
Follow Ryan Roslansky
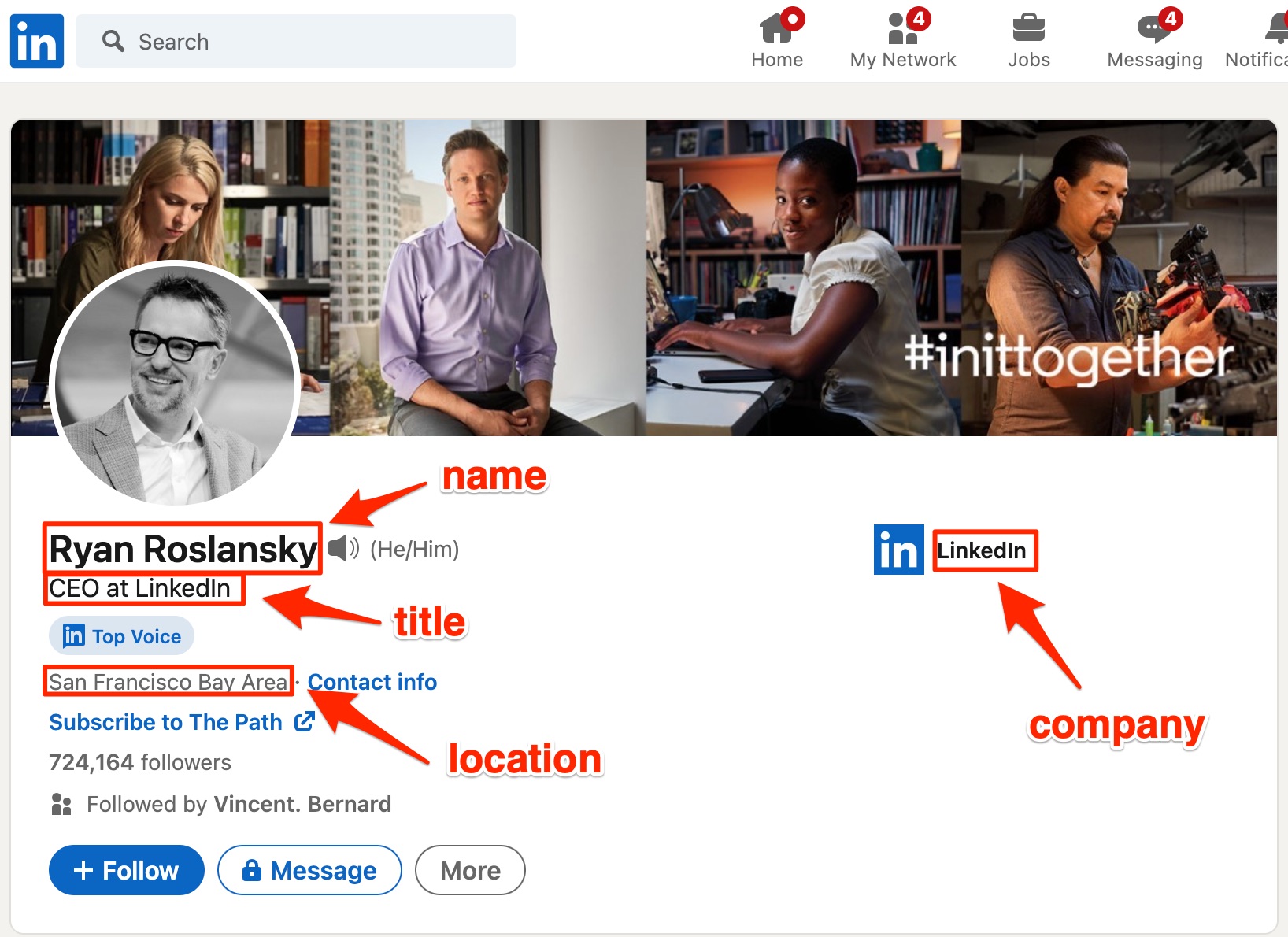pyautogui.click(x=127, y=870)
